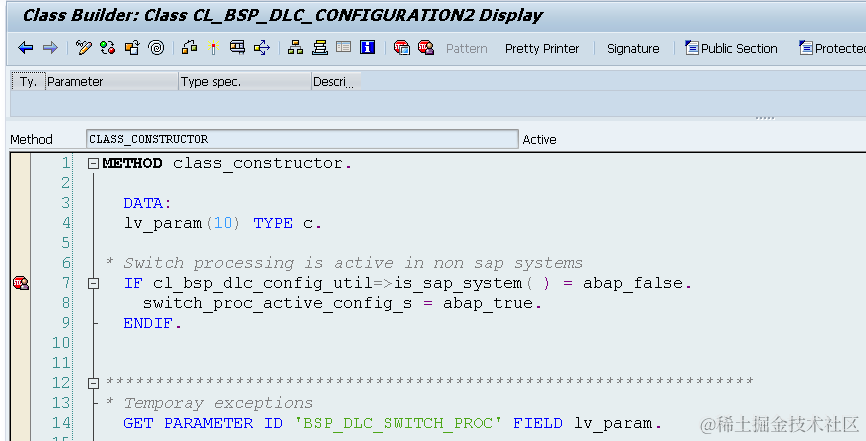Click the Navigation Stack icon

320,48
